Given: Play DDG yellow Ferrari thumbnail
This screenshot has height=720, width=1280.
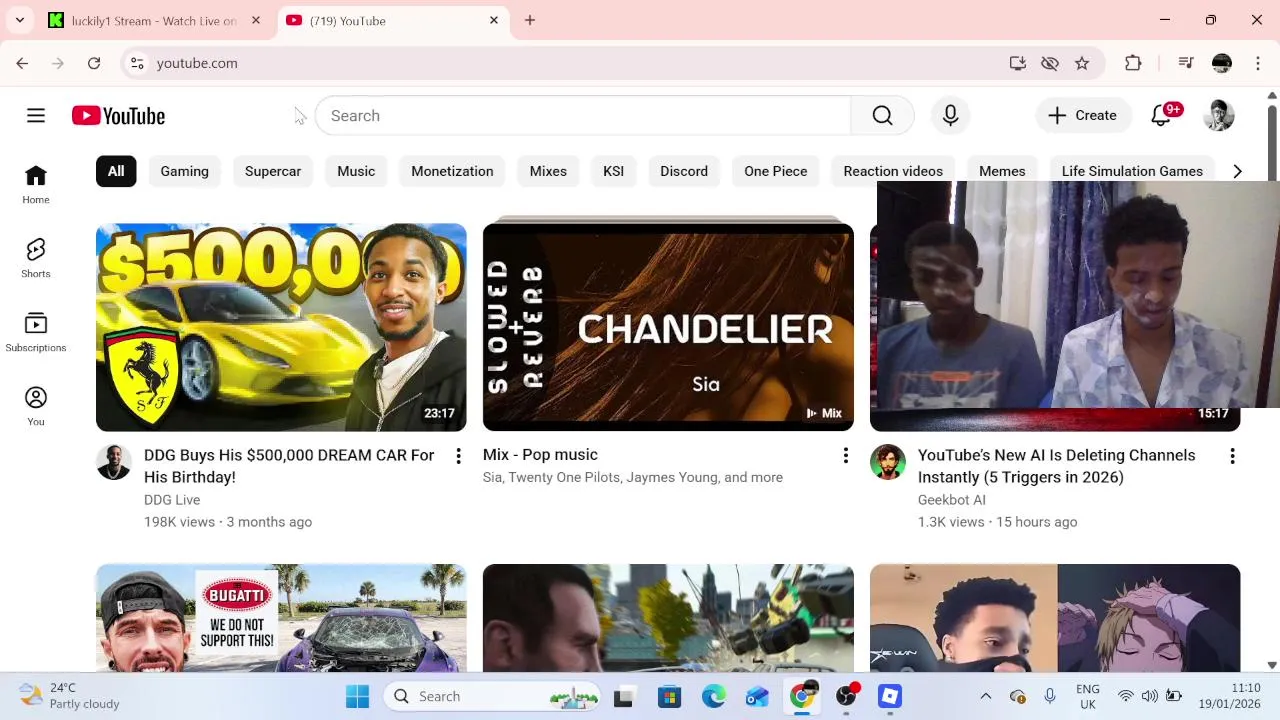Looking at the screenshot, I should [281, 327].
